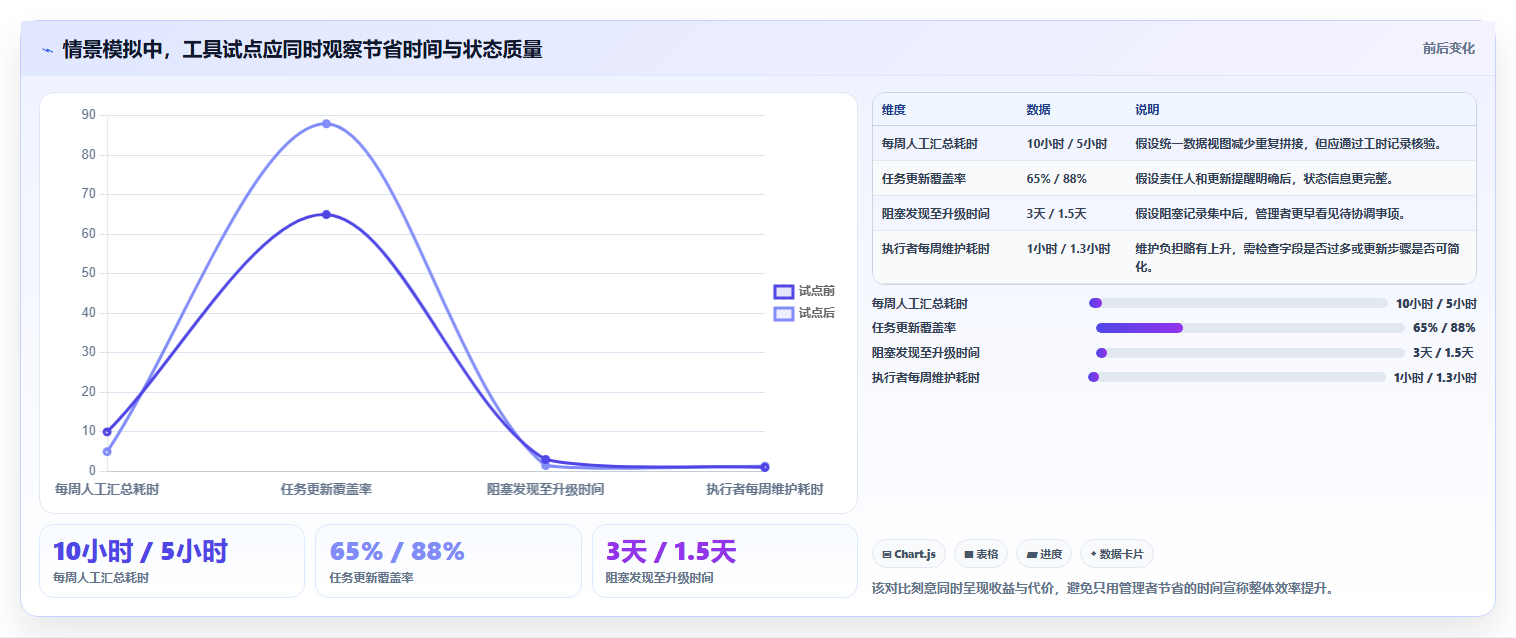
Task: Click the 3天 / 1.5天 value beside its progress bar
Action: [x=1443, y=353]
